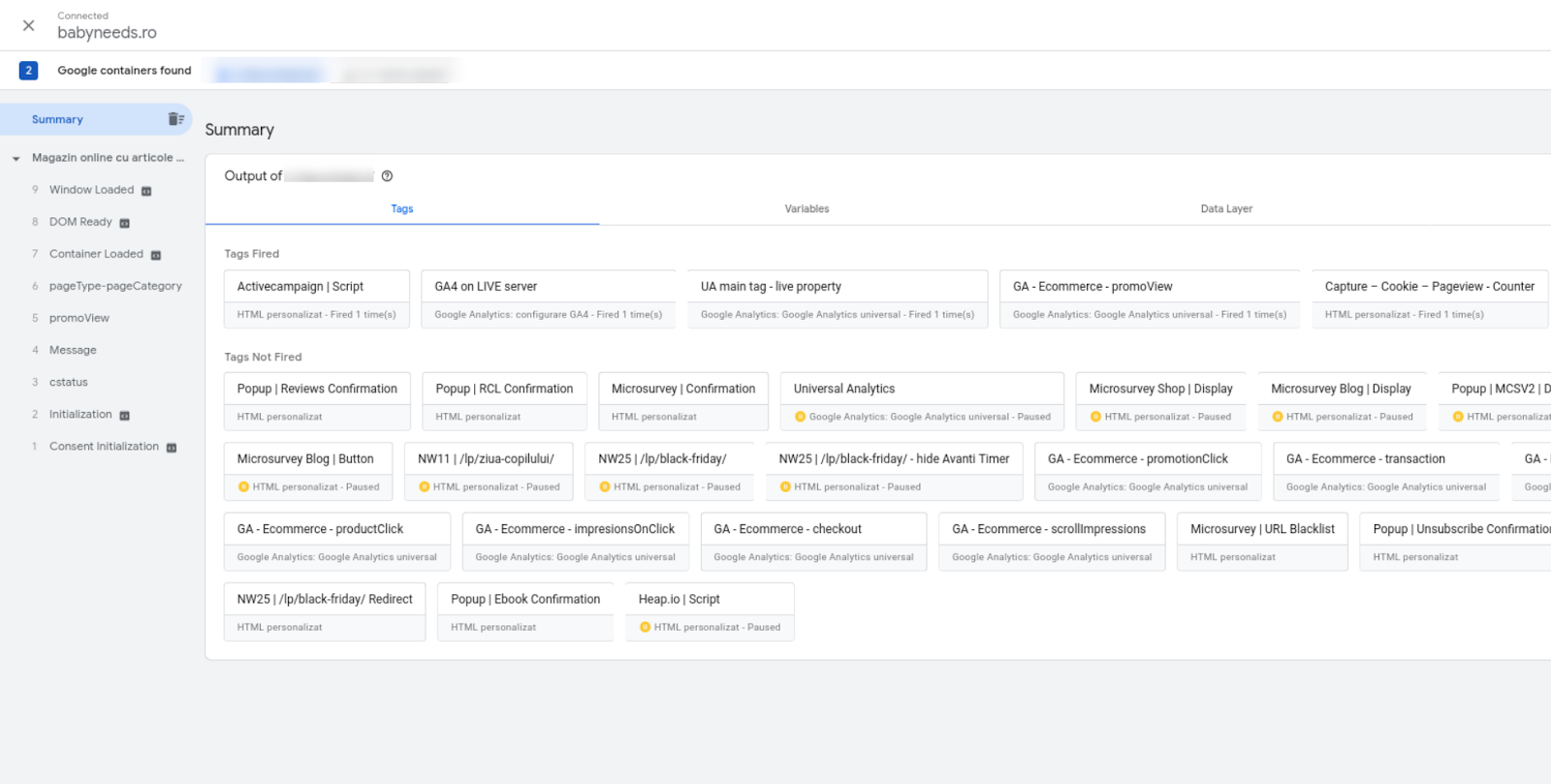The height and width of the screenshot is (784, 1551).
Task: Clear the event list using the Summary icon
Action: coord(175,119)
